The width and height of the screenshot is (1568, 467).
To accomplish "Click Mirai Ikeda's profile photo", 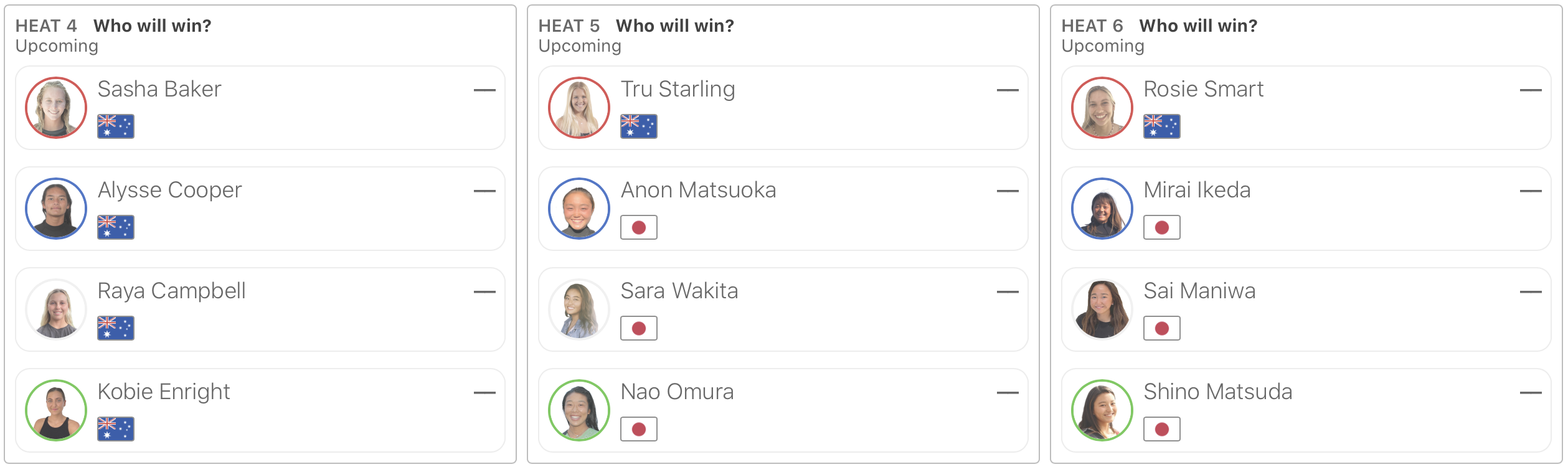I will 1102,209.
